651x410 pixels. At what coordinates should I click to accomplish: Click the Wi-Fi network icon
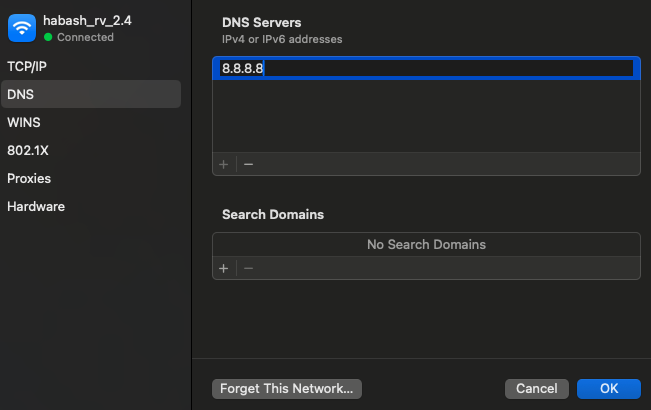[x=22, y=28]
